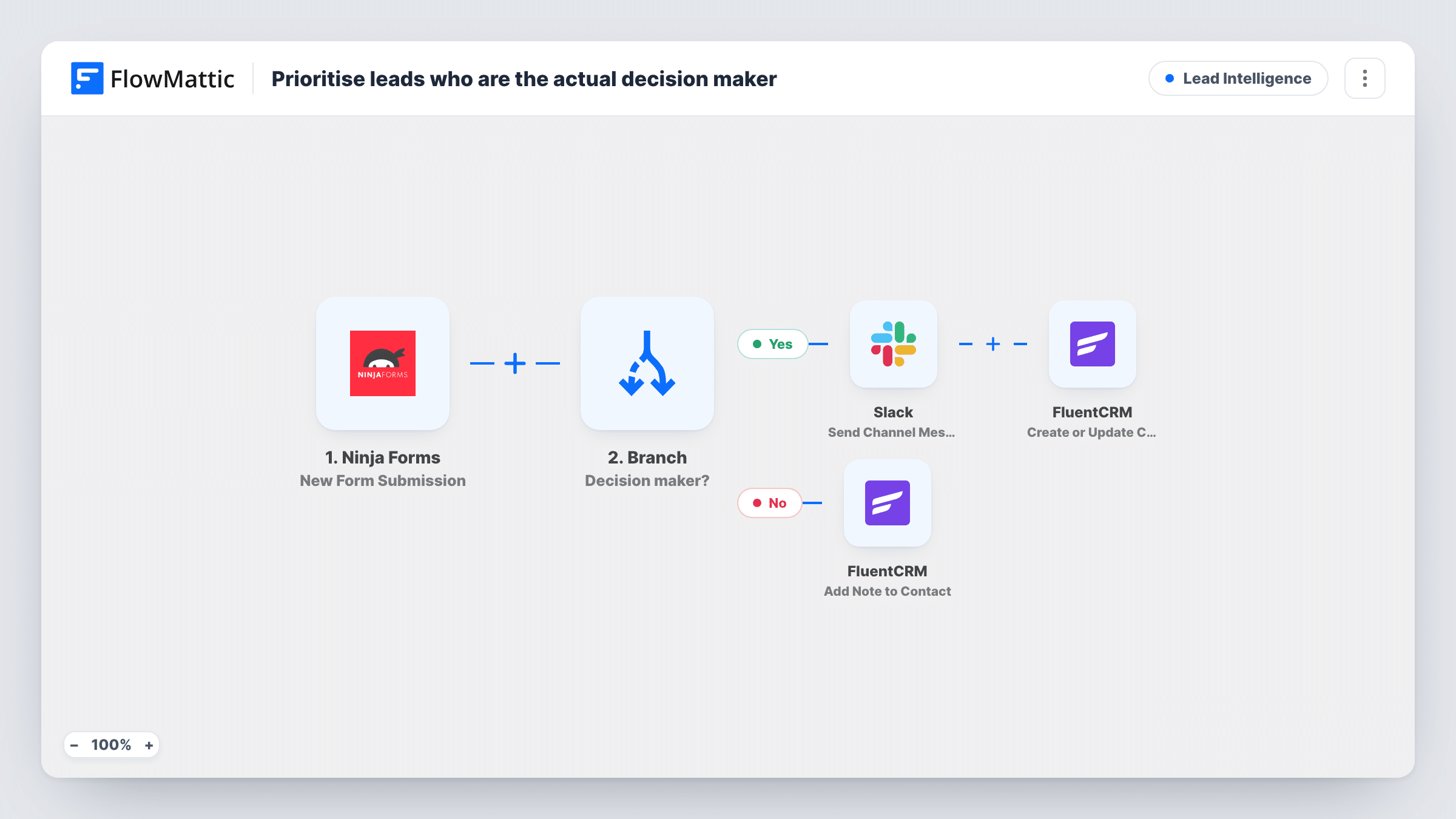Click the 100% zoom level value

[111, 745]
